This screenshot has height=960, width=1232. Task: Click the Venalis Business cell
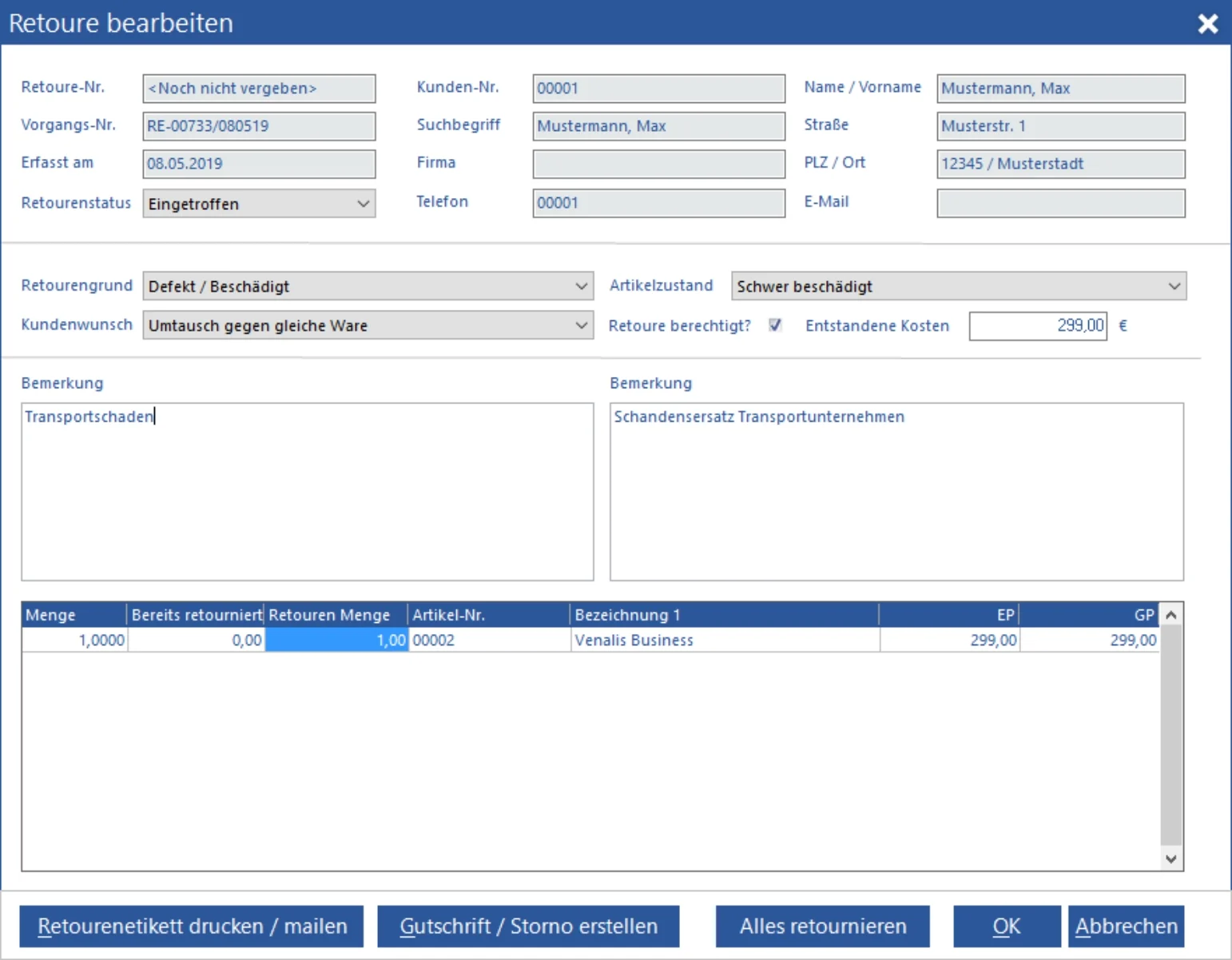point(725,640)
